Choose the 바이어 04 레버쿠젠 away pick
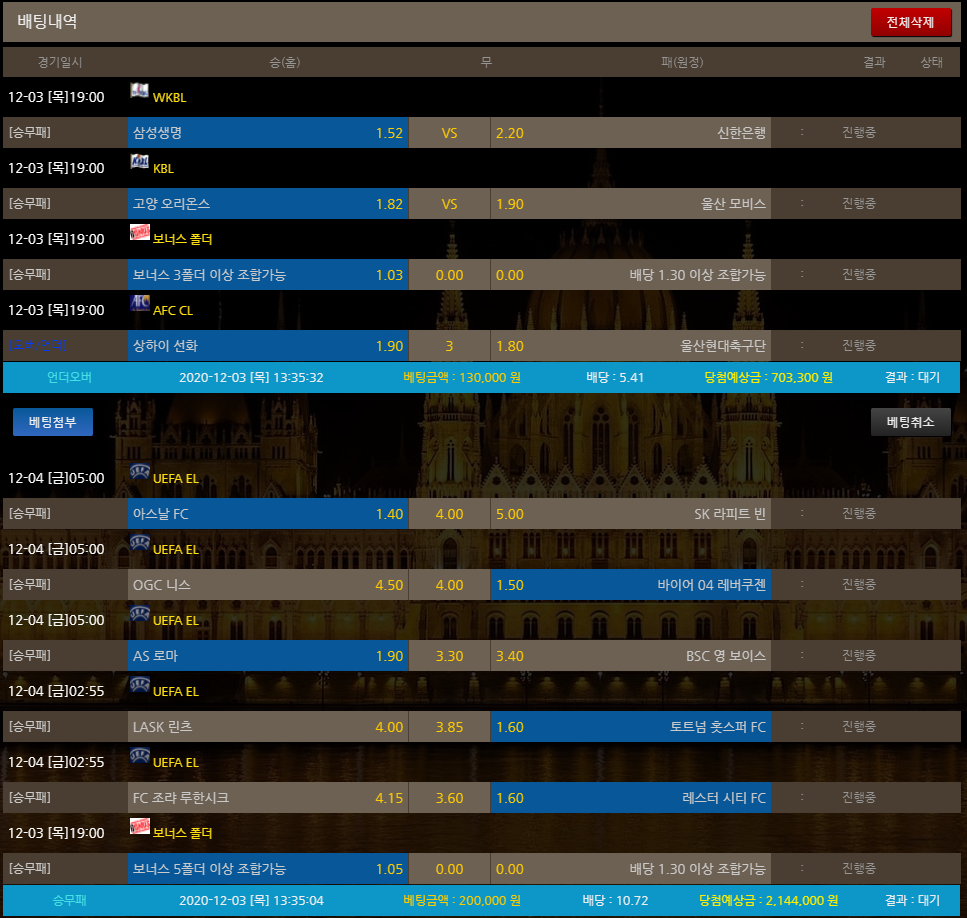Screen dimensions: 967x918 pos(630,585)
